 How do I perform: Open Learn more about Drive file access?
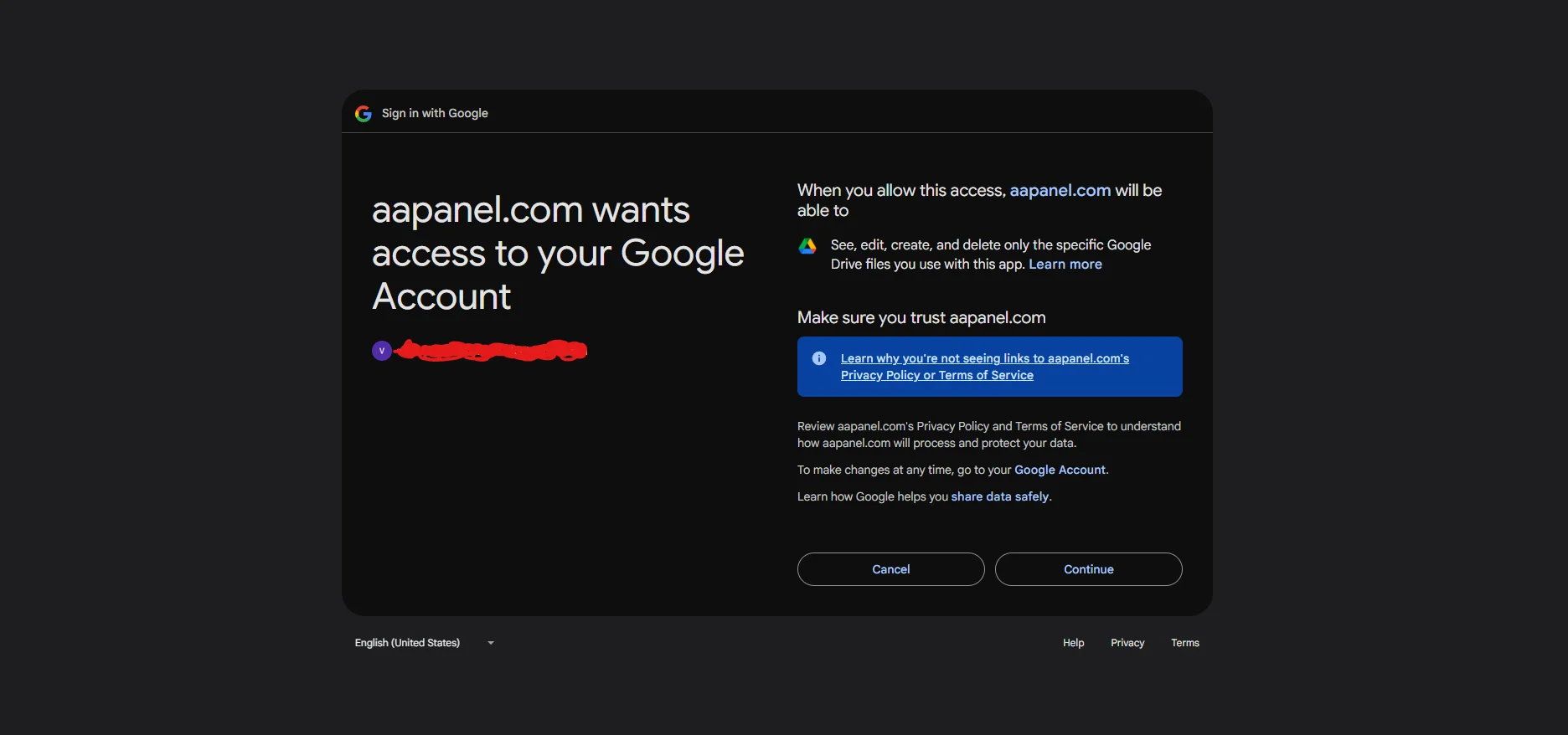[x=1065, y=265]
